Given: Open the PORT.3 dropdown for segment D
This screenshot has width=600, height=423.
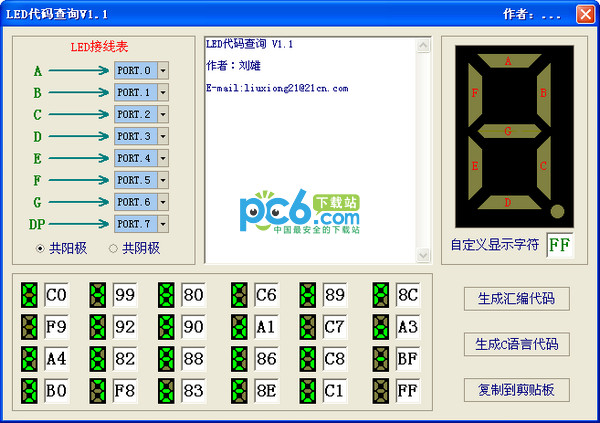Looking at the screenshot, I should click(x=163, y=136).
